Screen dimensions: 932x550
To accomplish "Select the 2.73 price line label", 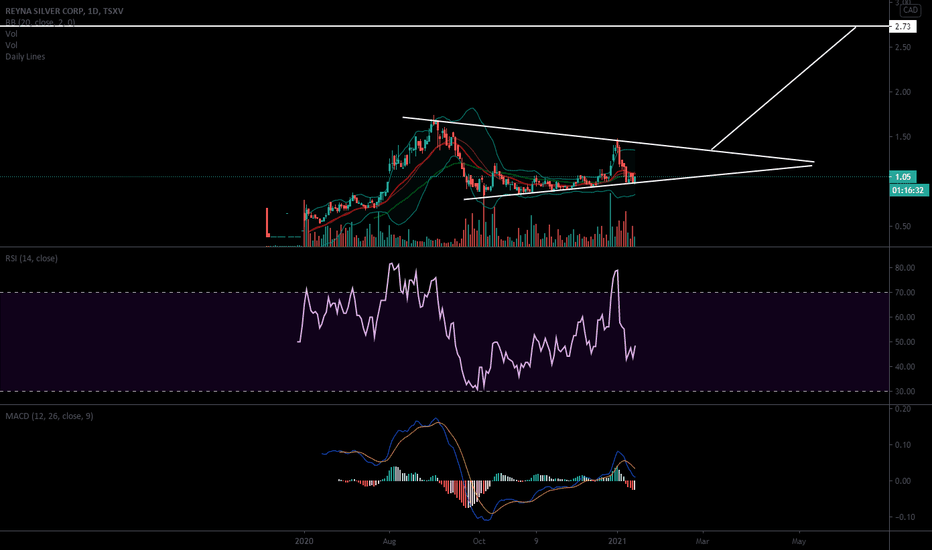I will tap(902, 26).
